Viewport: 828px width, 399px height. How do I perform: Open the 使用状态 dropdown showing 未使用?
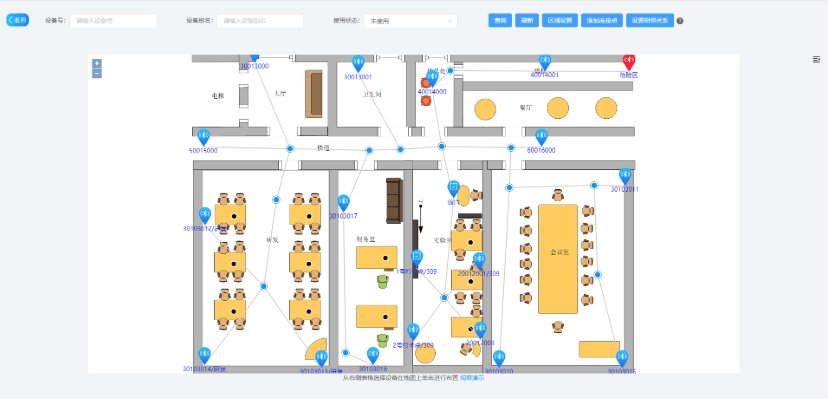[x=410, y=21]
